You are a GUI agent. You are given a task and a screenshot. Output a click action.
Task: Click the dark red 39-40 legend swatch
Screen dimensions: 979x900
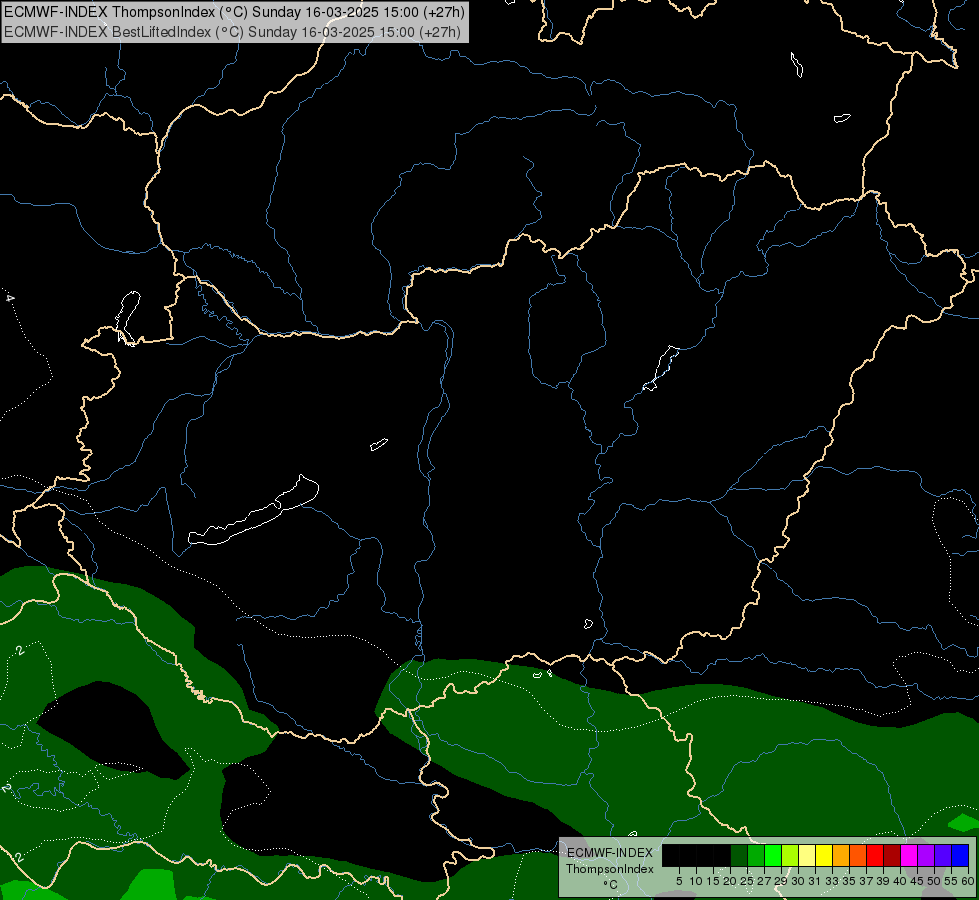[x=892, y=855]
